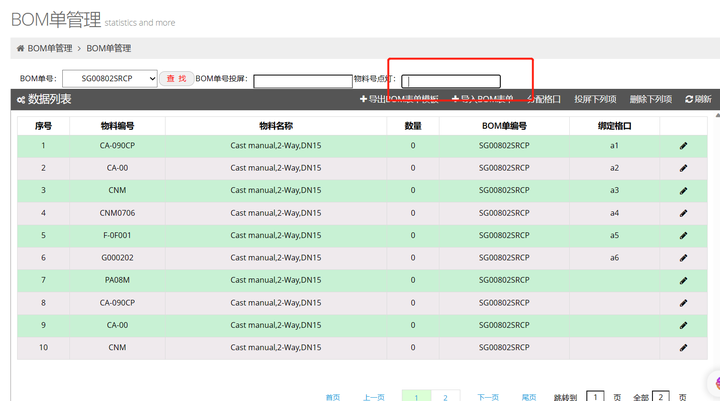The width and height of the screenshot is (720, 401).
Task: Click 绑定格口 cell a5
Action: [x=614, y=236]
